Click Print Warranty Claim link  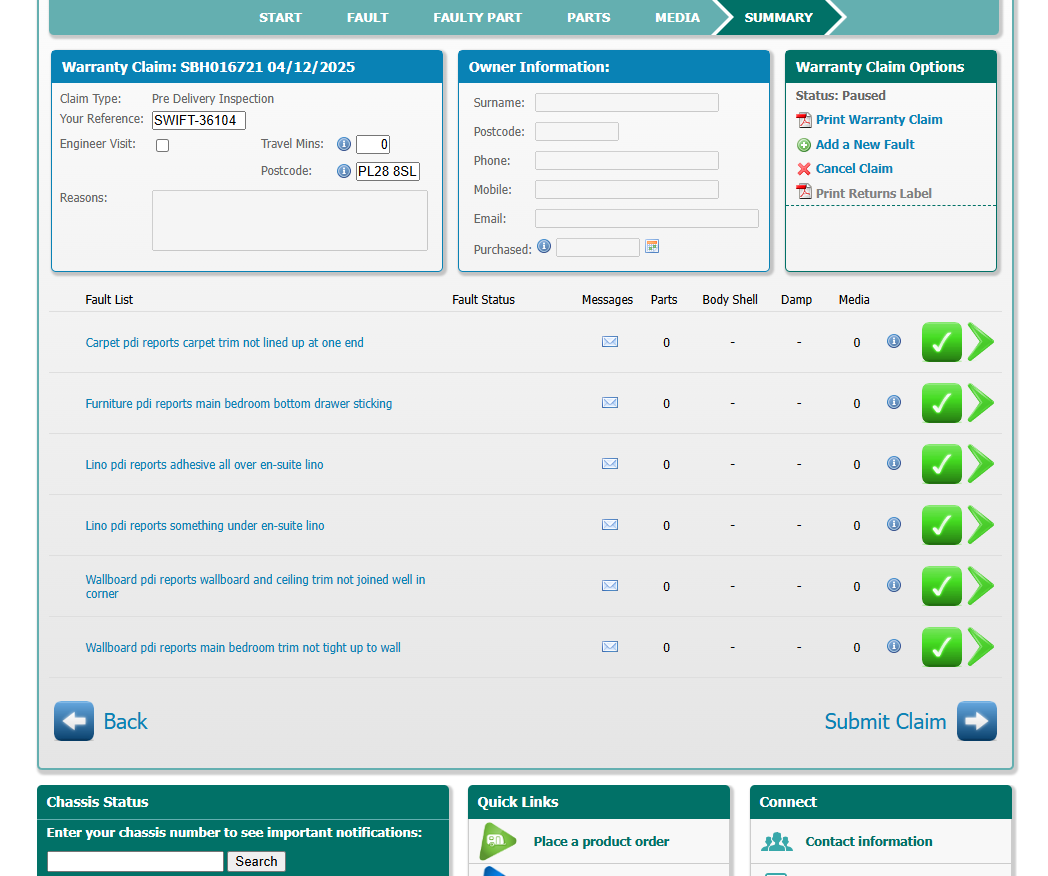[x=878, y=120]
